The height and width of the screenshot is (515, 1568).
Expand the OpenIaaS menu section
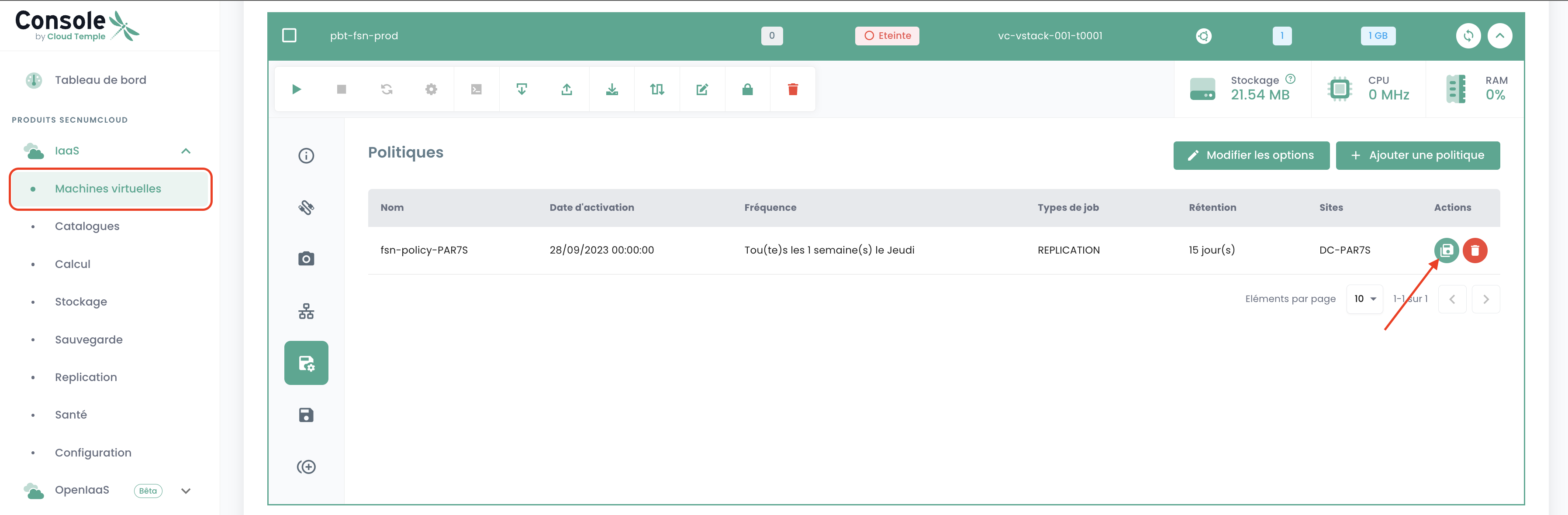(x=186, y=491)
